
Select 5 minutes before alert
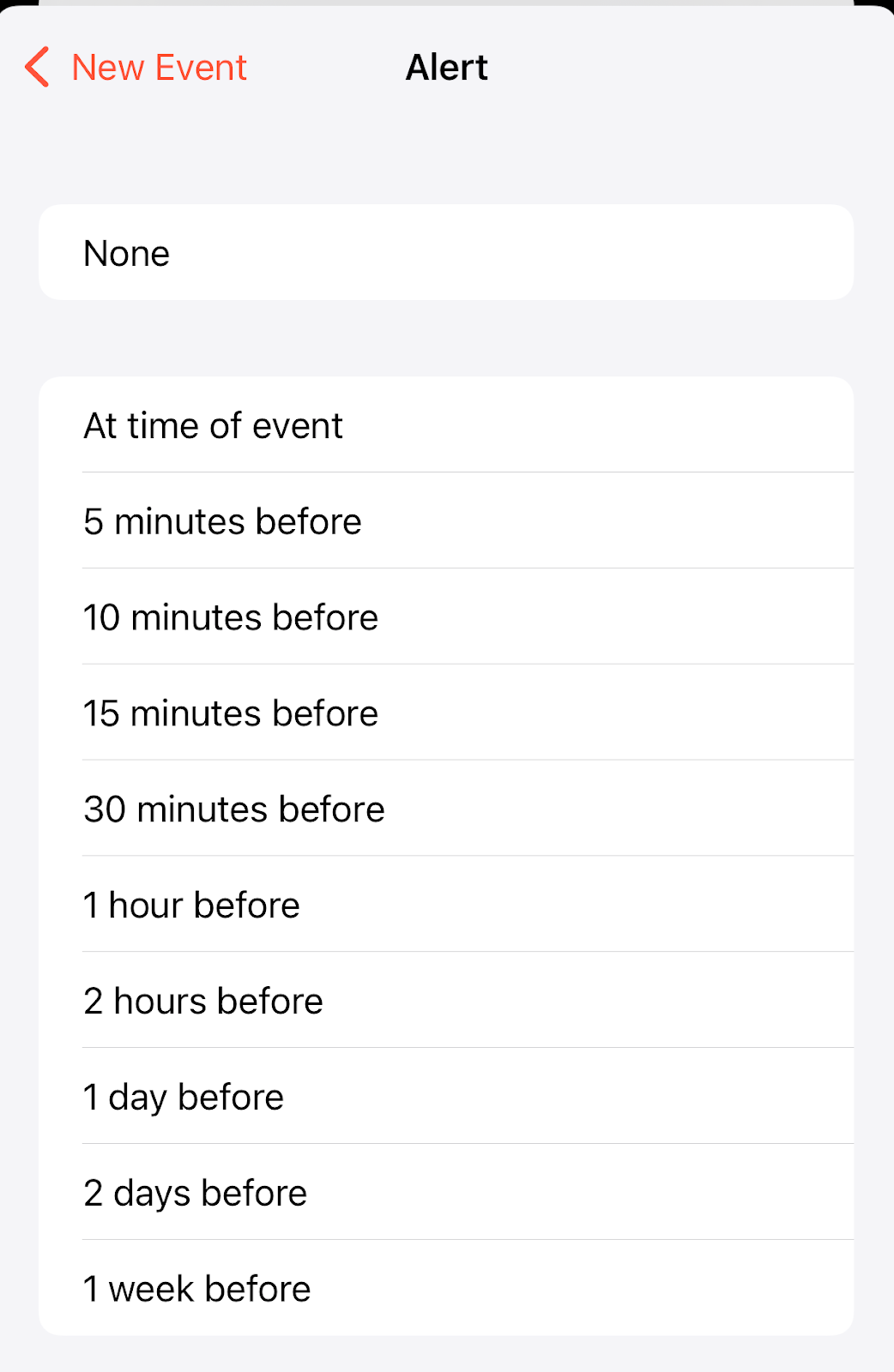pyautogui.click(x=446, y=521)
